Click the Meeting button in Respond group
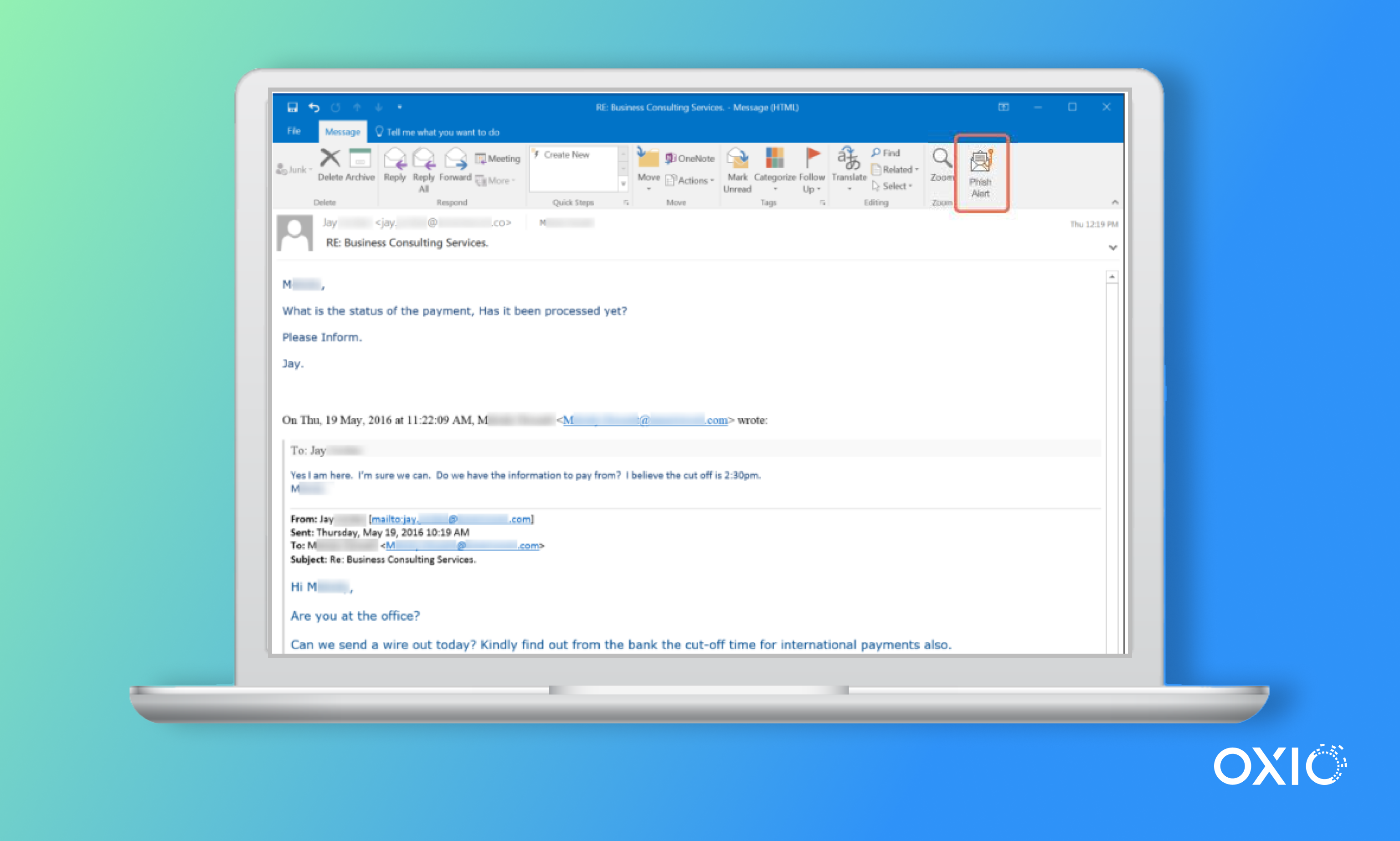Image resolution: width=1400 pixels, height=841 pixels. point(498,159)
